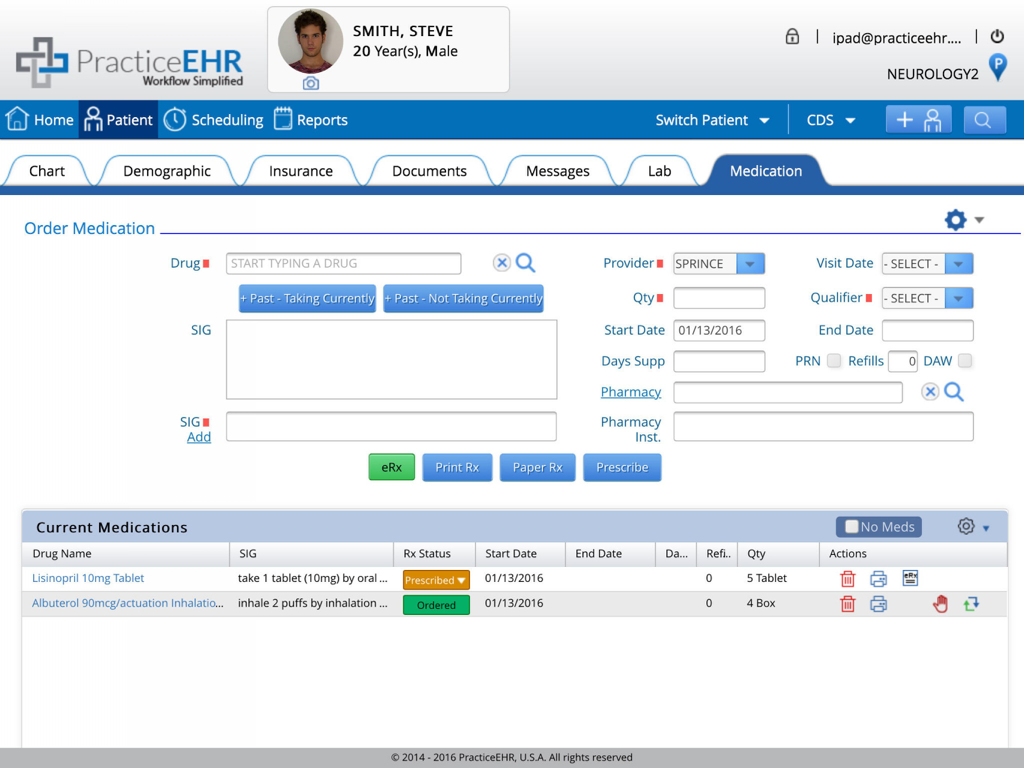This screenshot has height=768, width=1024.
Task: Open the Current Medications settings gear
Action: (965, 525)
